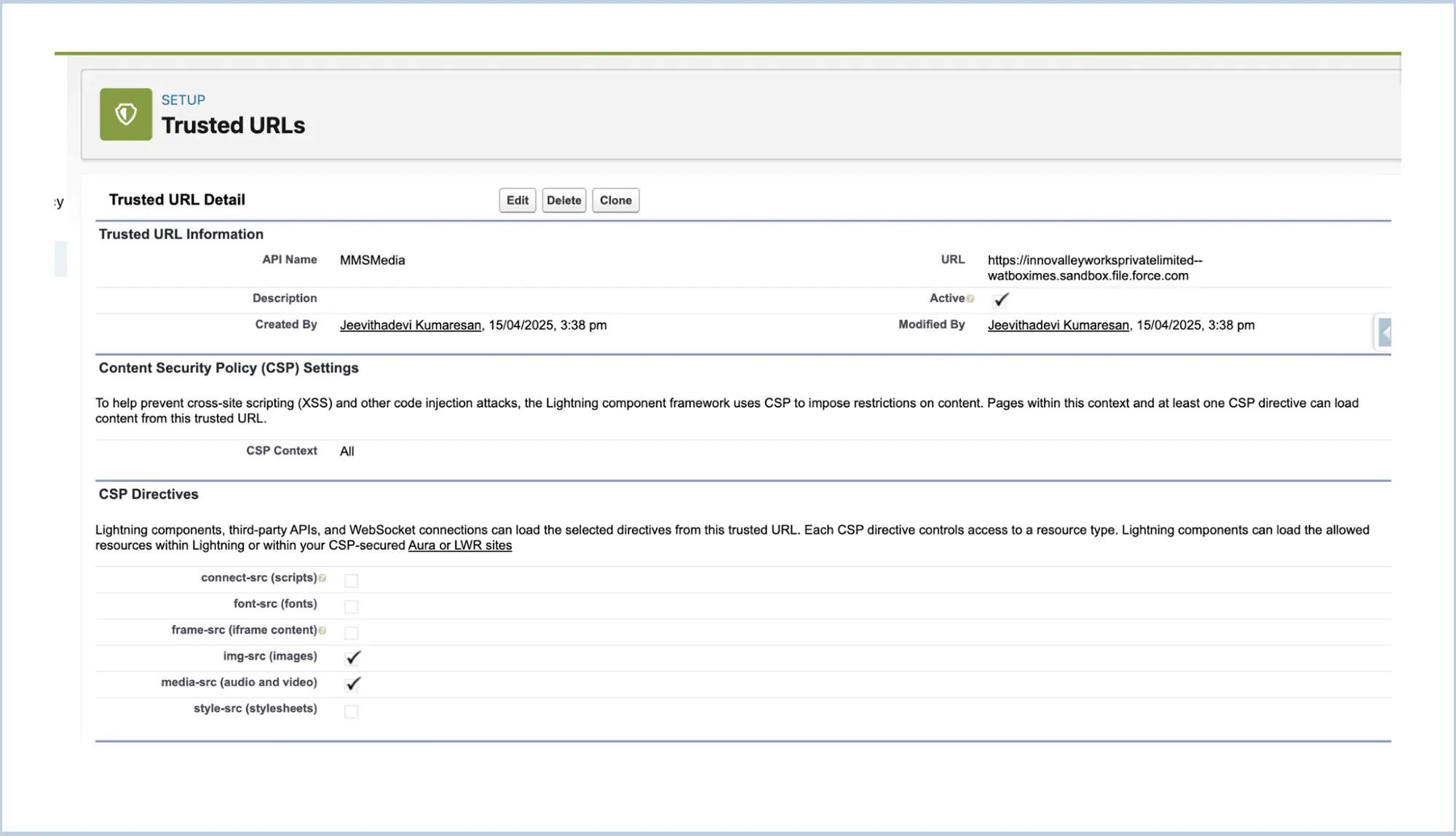This screenshot has height=836, width=1456.
Task: Follow the Aura or LWR sites link
Action: click(x=459, y=545)
